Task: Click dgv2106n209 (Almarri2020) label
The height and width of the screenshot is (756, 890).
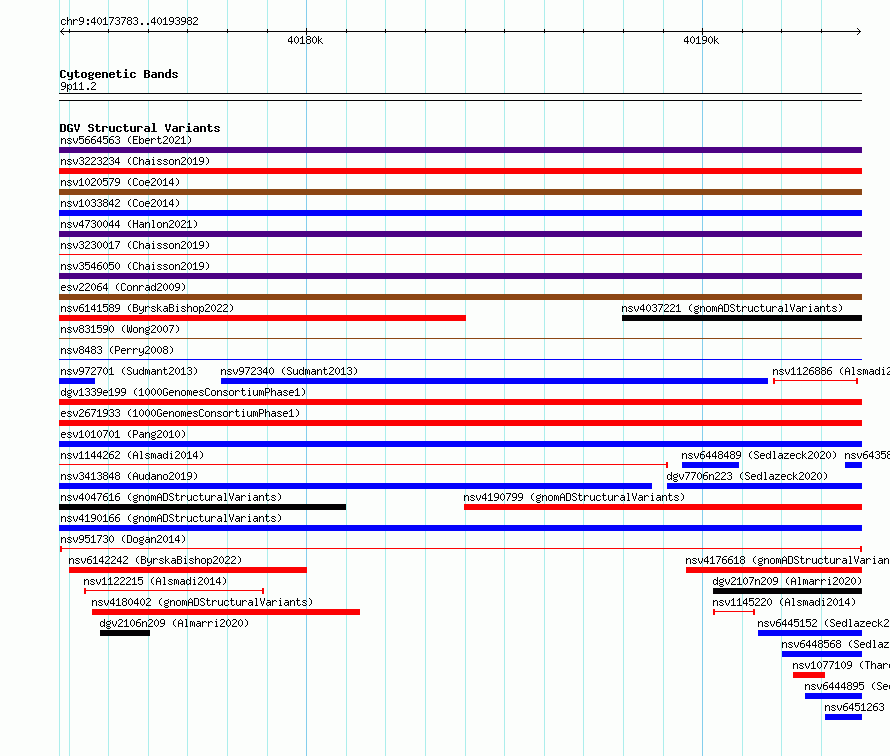Action: [x=174, y=623]
